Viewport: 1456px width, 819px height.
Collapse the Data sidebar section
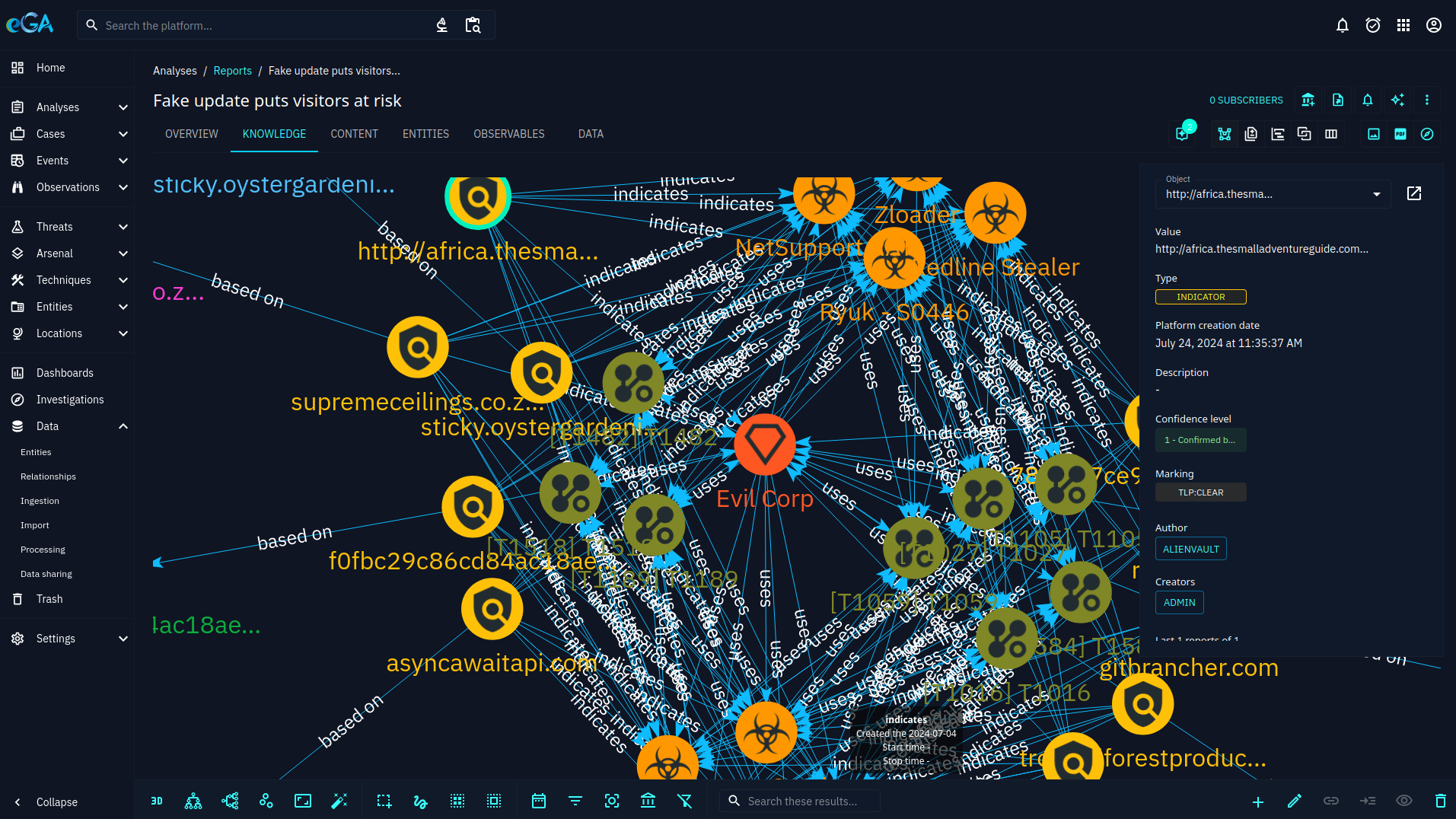67,426
